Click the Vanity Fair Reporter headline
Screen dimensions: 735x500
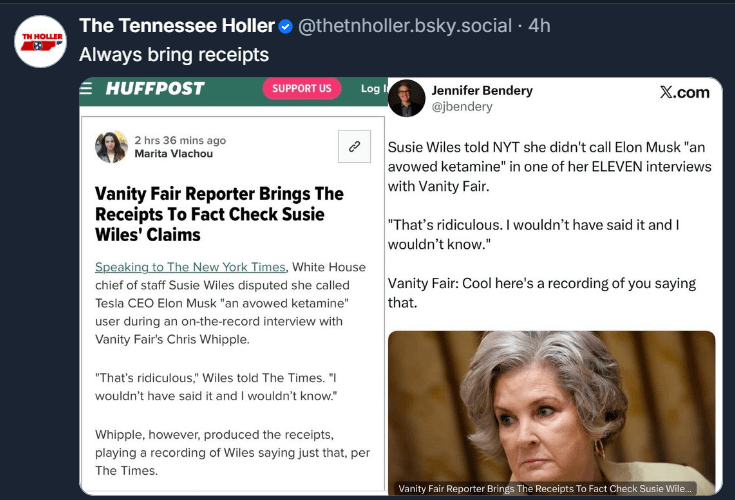(x=218, y=214)
